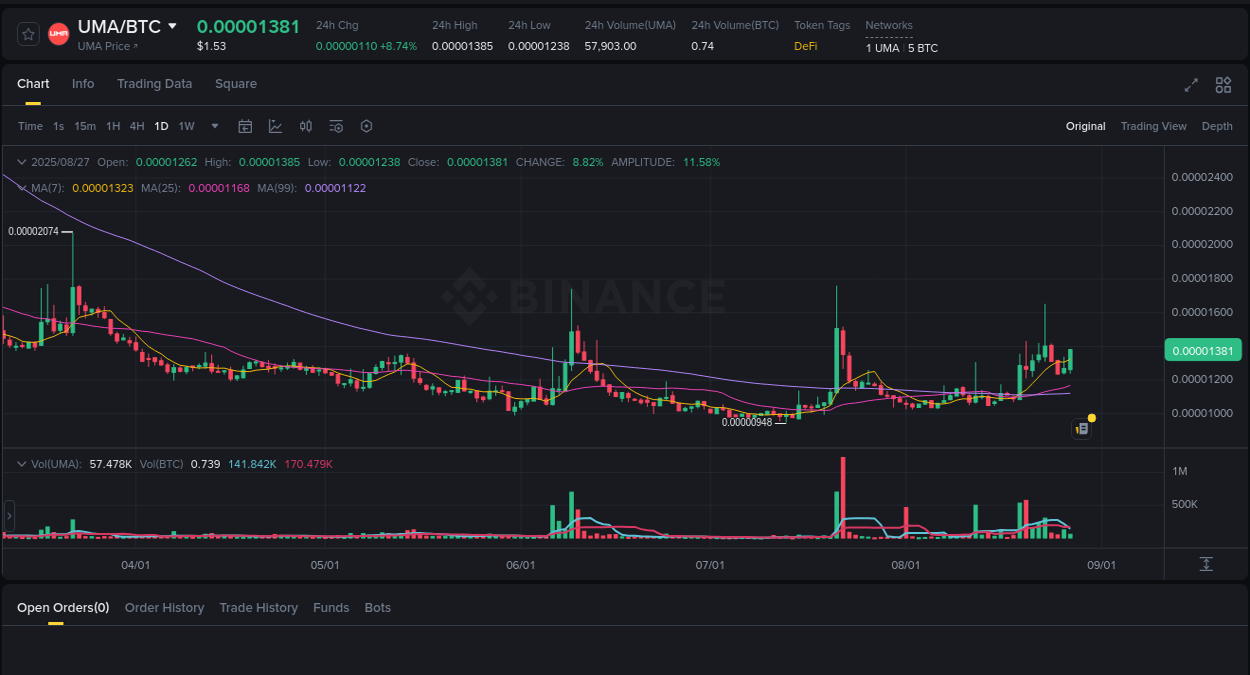Open the technical indicators line-chart icon
The width and height of the screenshot is (1250, 675).
click(x=275, y=126)
